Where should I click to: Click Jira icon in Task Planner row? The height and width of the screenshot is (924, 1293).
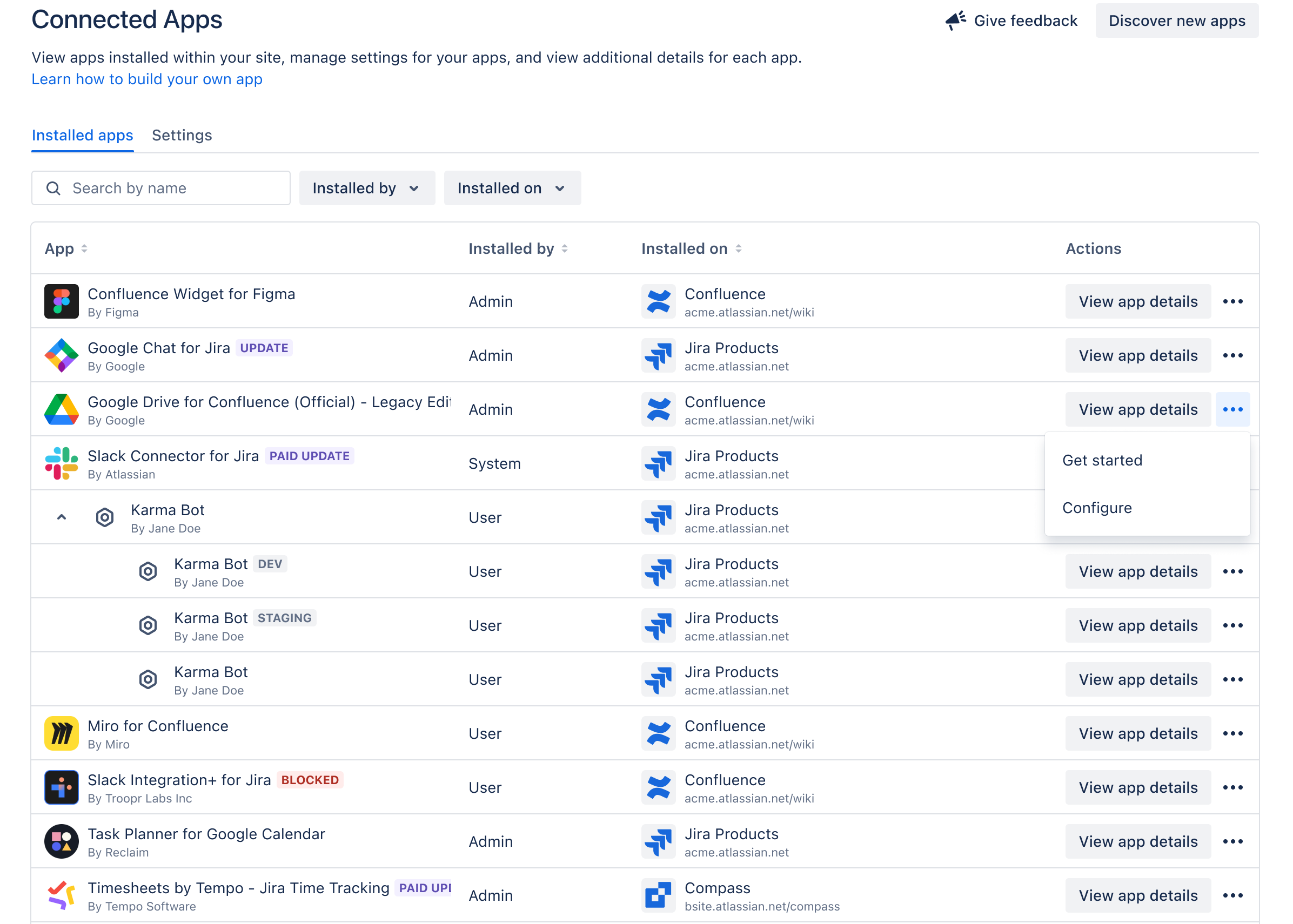tap(659, 841)
